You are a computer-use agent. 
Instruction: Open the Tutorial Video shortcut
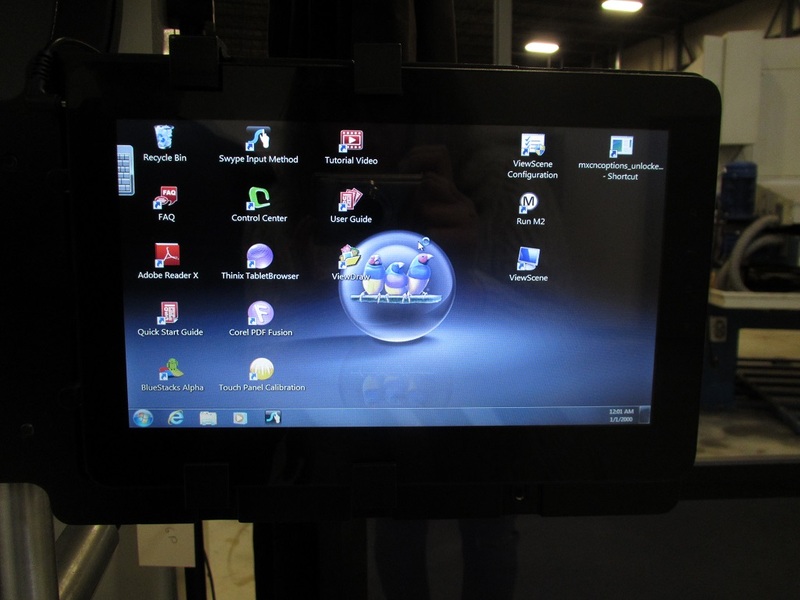(351, 141)
